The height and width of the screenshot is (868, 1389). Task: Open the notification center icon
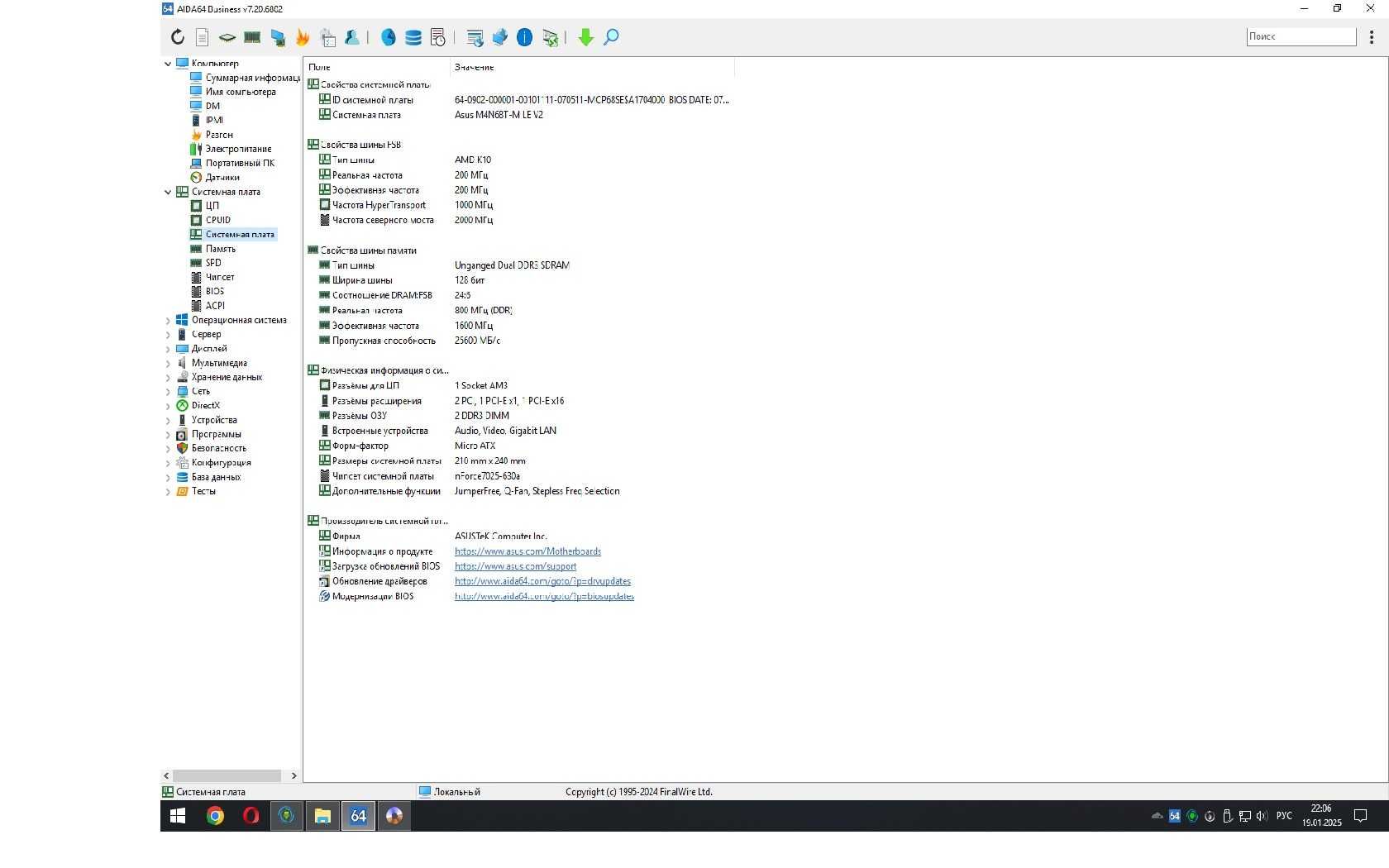coord(1360,816)
